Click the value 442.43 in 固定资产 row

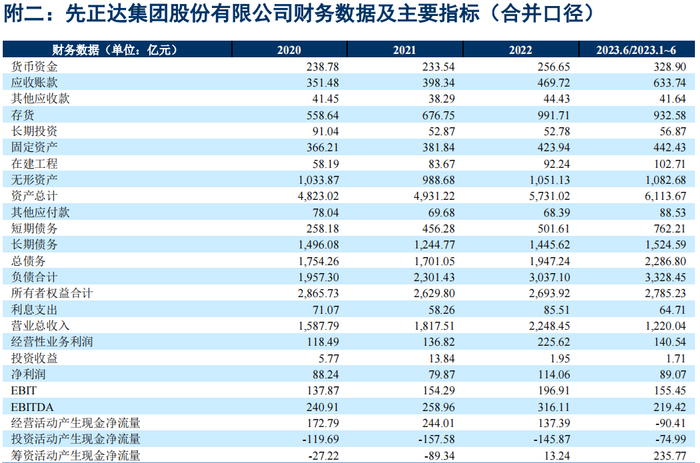tap(669, 147)
